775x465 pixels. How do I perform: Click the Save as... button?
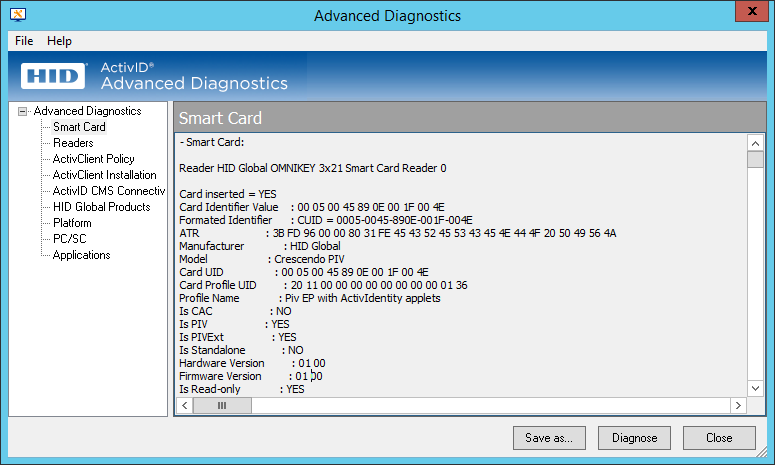[549, 438]
